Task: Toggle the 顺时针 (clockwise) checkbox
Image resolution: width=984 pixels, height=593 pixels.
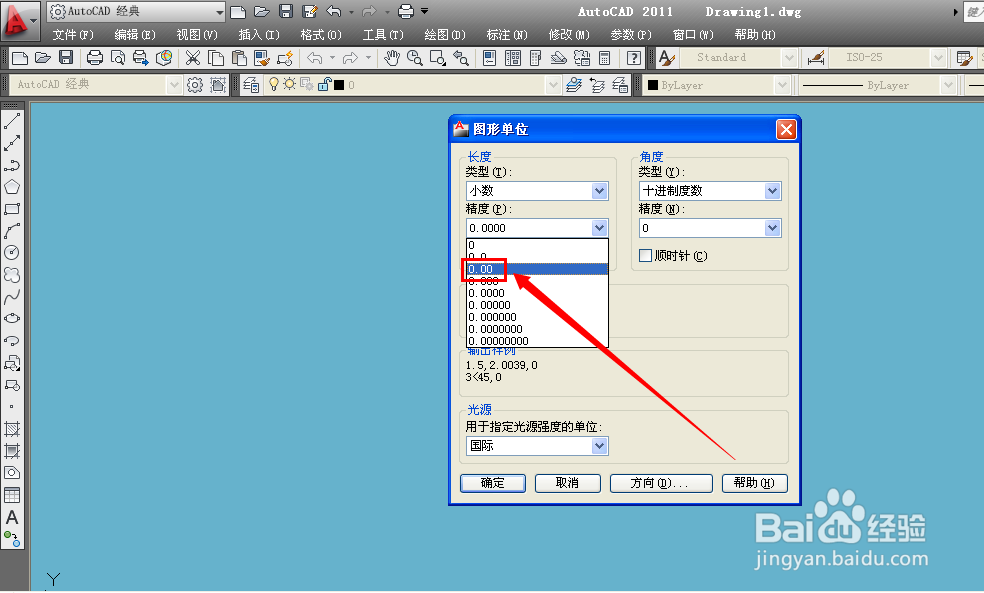Action: (x=645, y=255)
